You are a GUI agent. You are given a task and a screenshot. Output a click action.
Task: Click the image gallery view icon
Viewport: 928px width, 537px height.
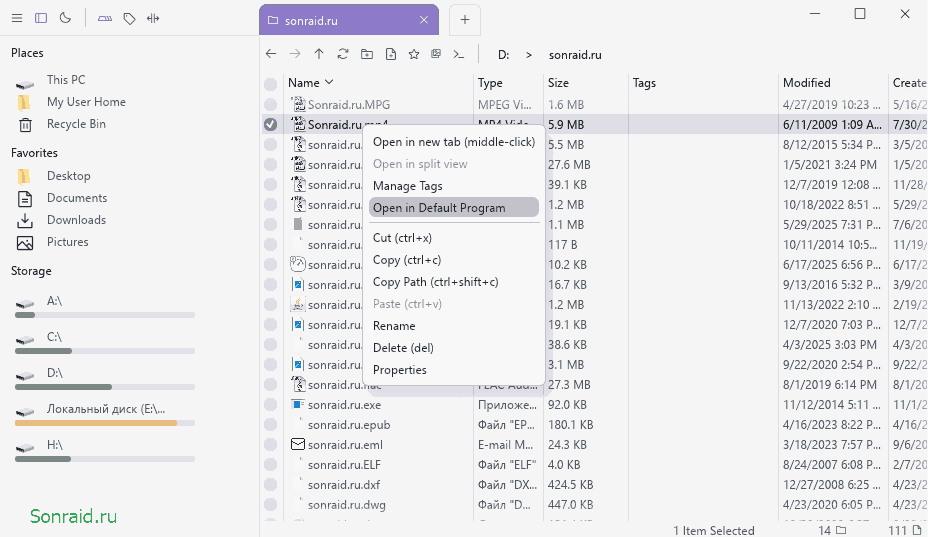pyautogui.click(x=436, y=54)
